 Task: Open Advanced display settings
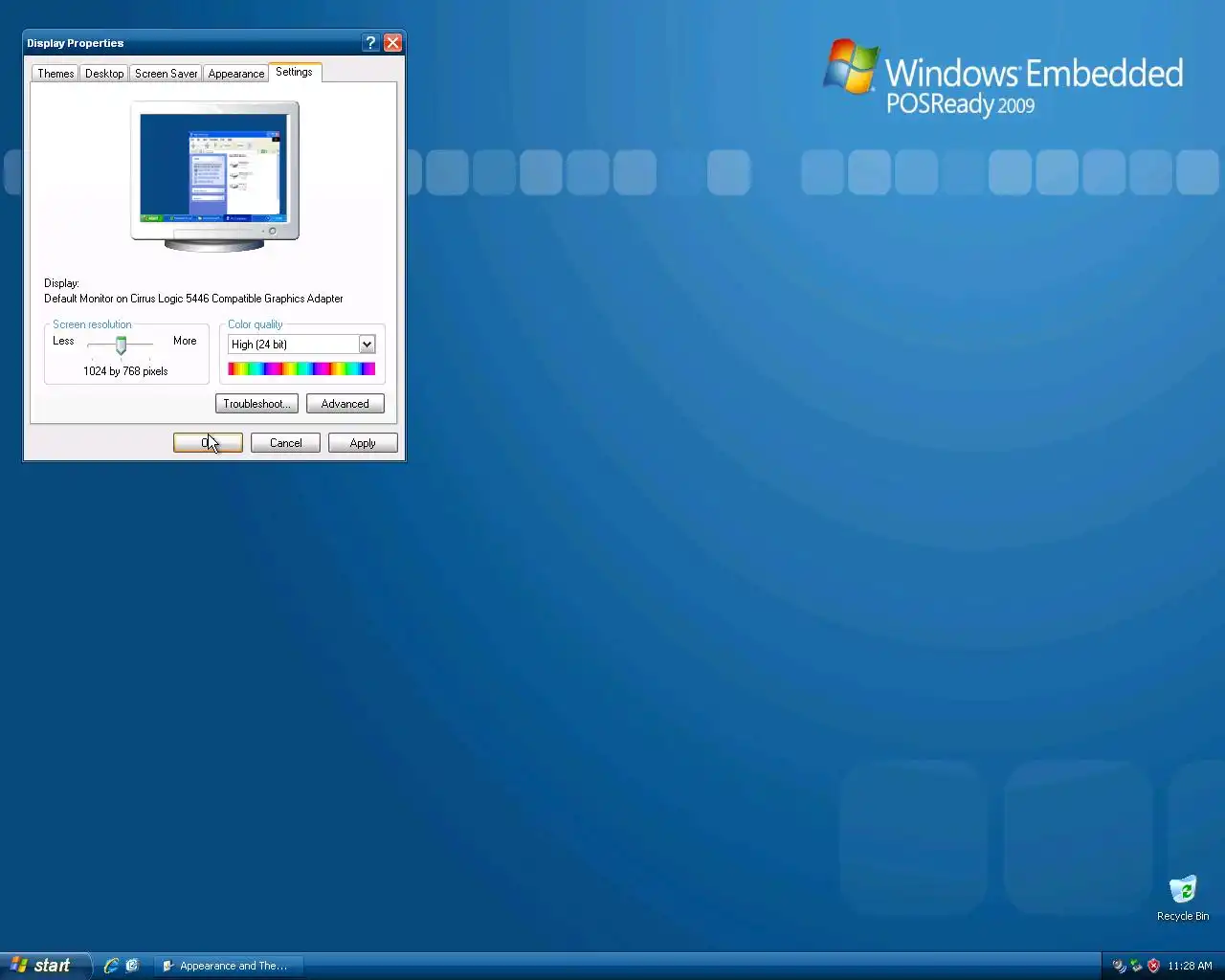[345, 404]
